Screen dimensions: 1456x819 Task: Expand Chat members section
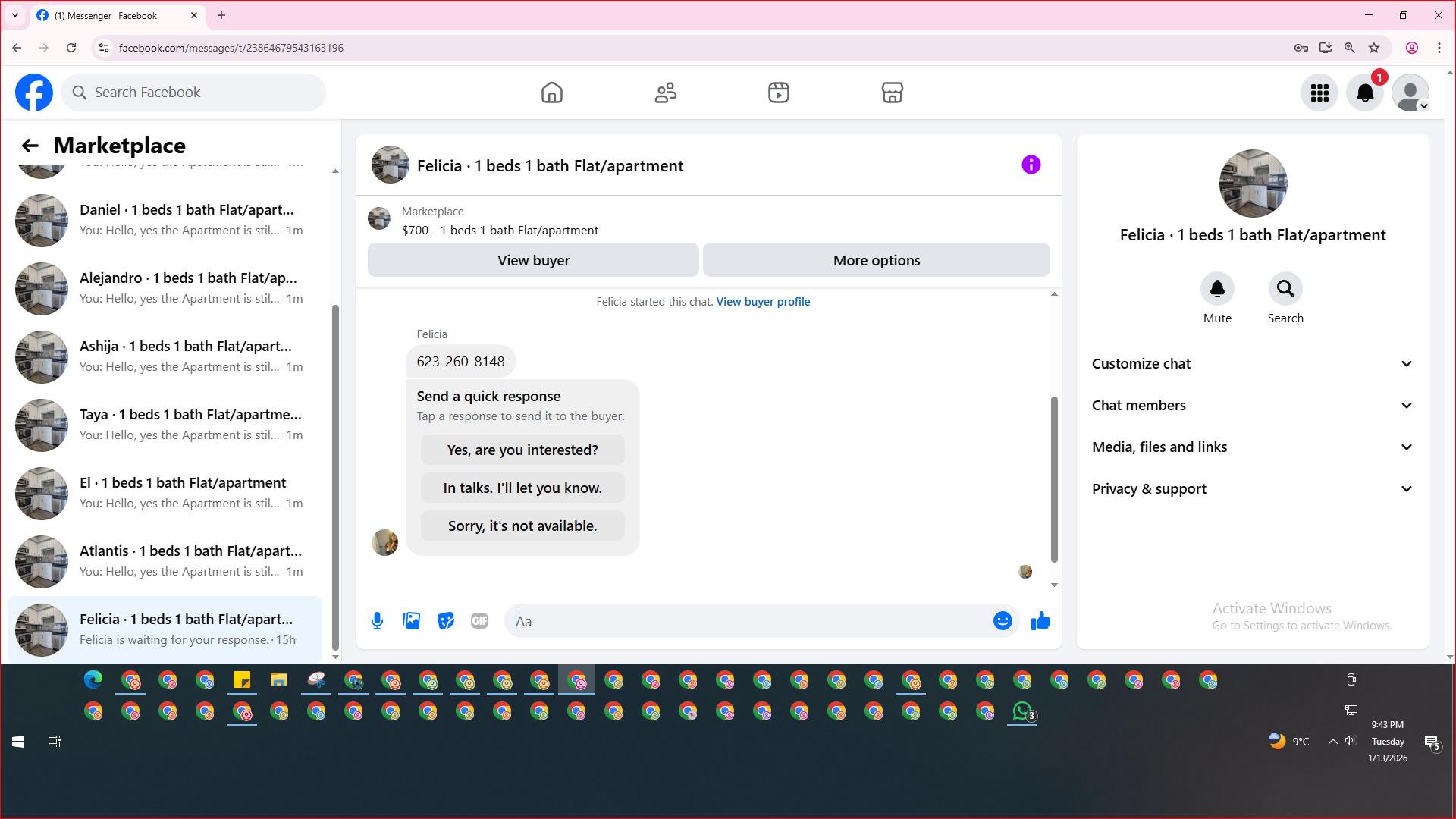point(1253,406)
